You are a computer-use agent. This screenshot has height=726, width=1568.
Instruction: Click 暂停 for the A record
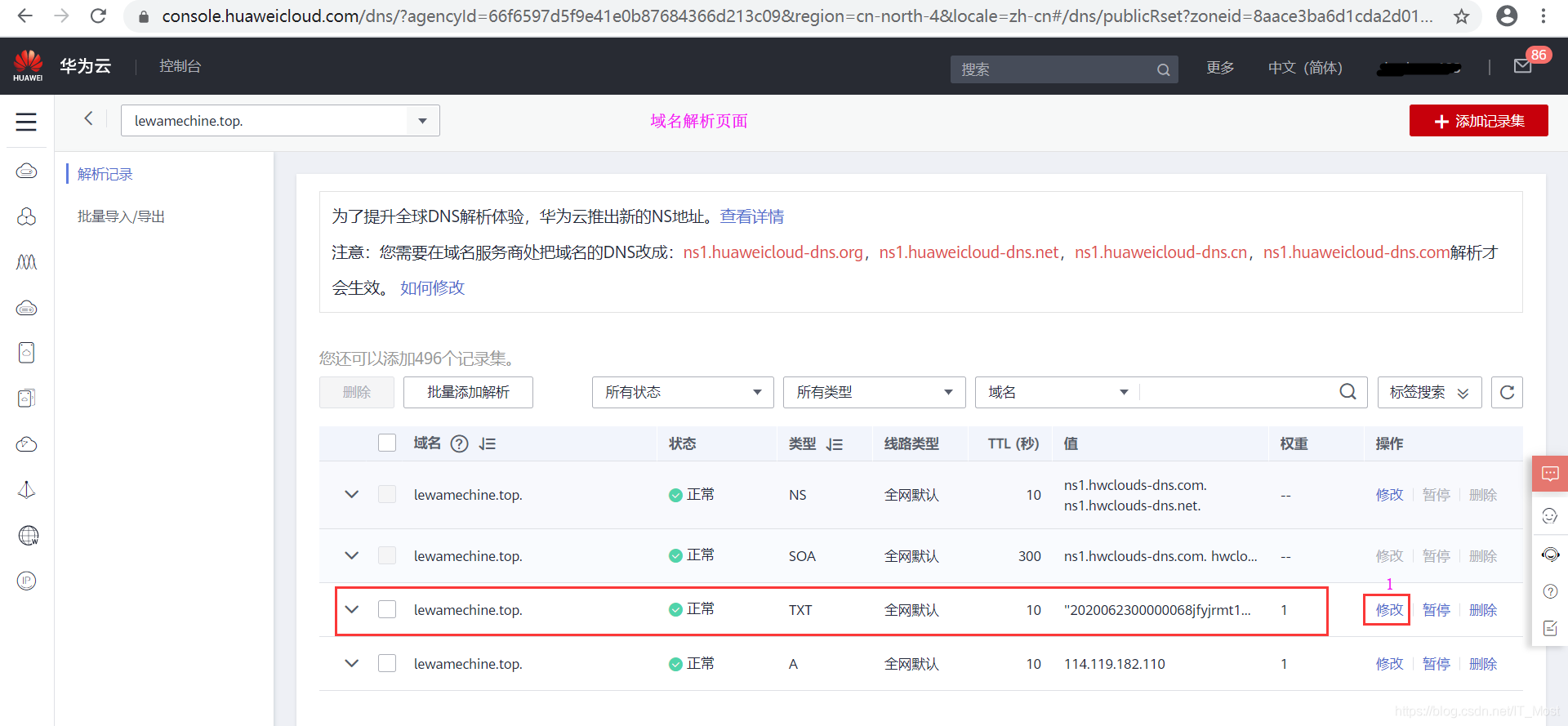tap(1436, 664)
